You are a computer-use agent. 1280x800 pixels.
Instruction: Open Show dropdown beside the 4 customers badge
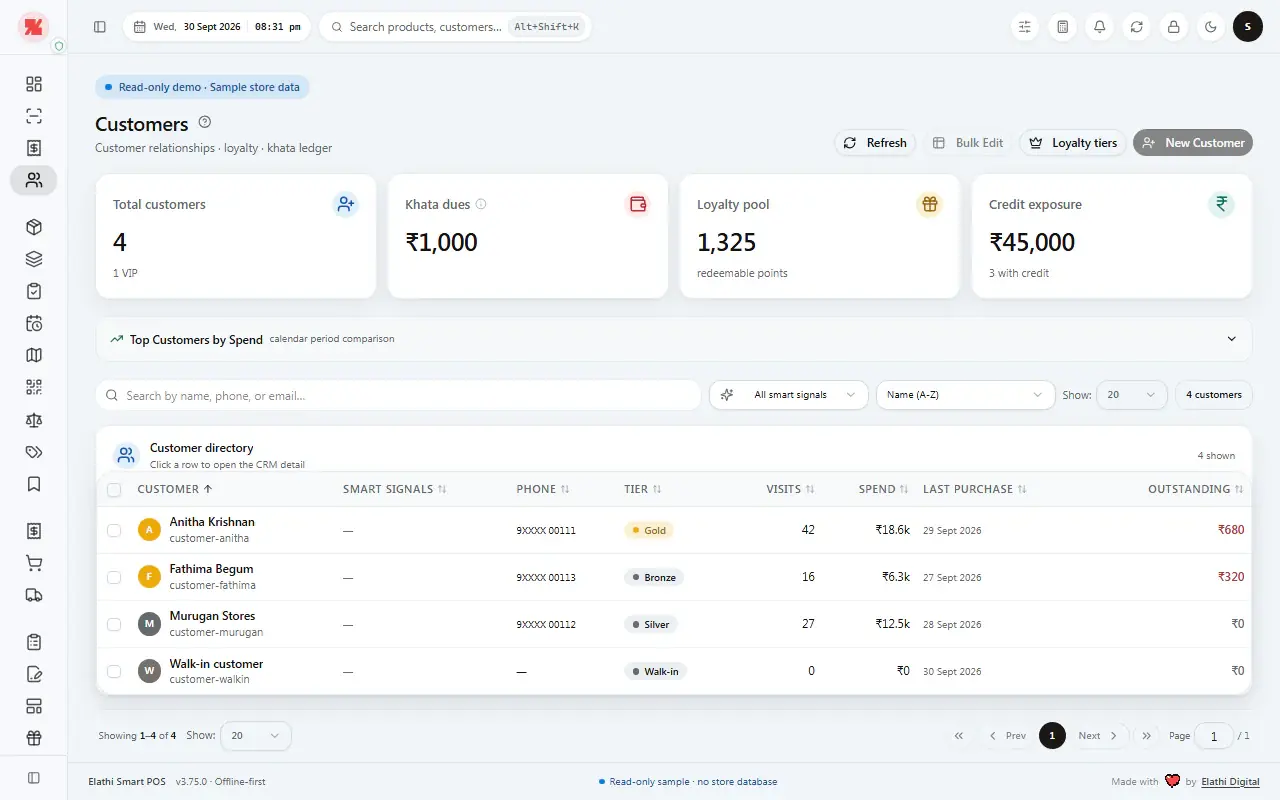pyautogui.click(x=1132, y=395)
